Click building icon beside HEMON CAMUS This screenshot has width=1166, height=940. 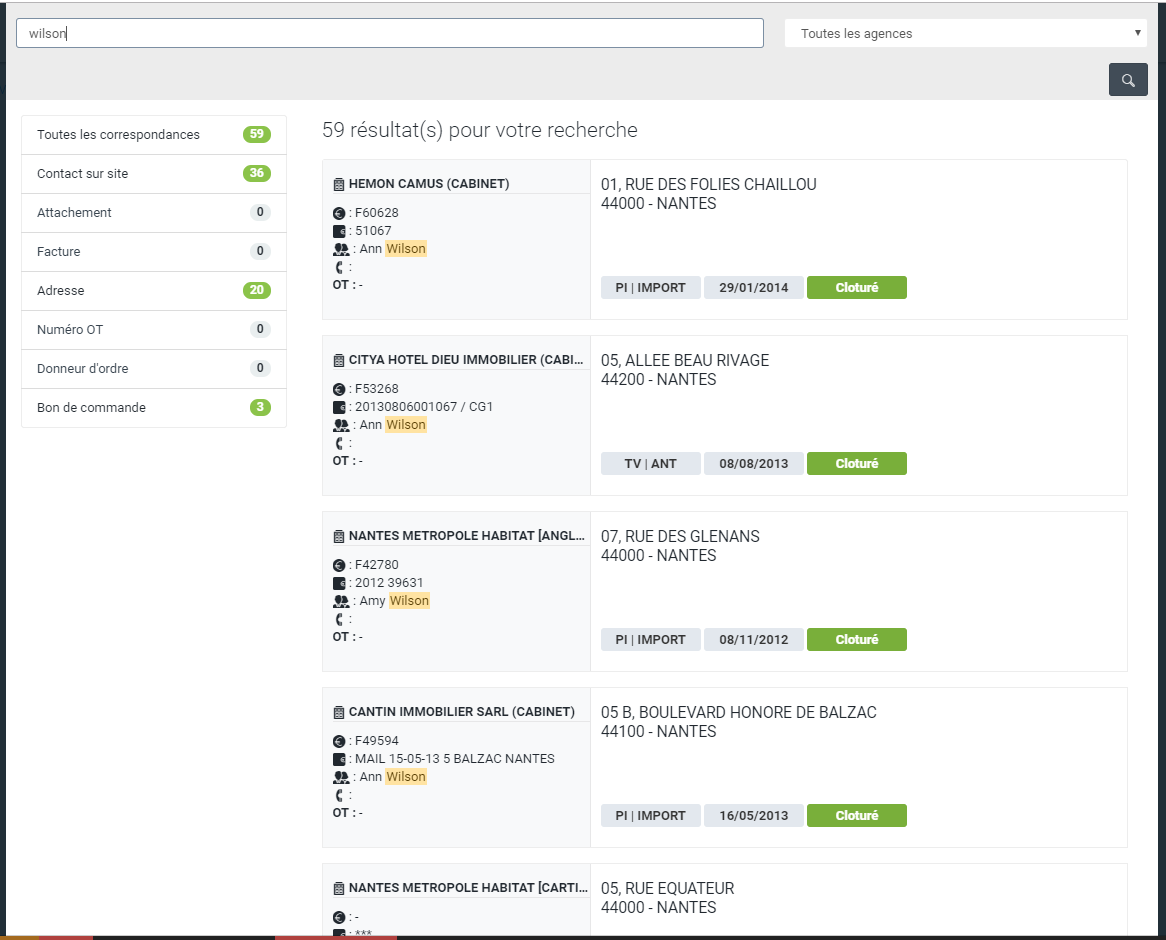click(x=339, y=184)
